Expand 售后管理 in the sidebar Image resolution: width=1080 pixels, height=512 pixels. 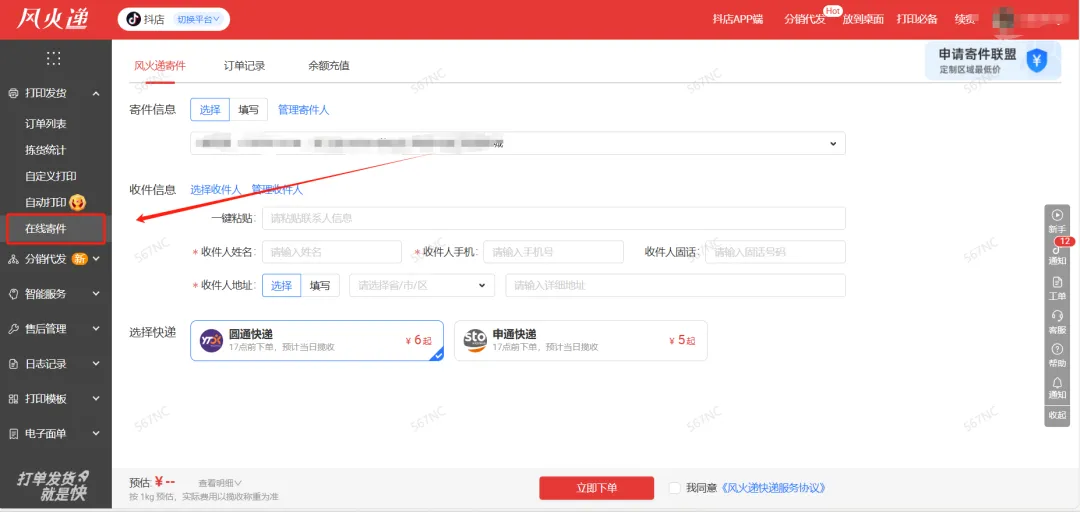click(x=55, y=329)
